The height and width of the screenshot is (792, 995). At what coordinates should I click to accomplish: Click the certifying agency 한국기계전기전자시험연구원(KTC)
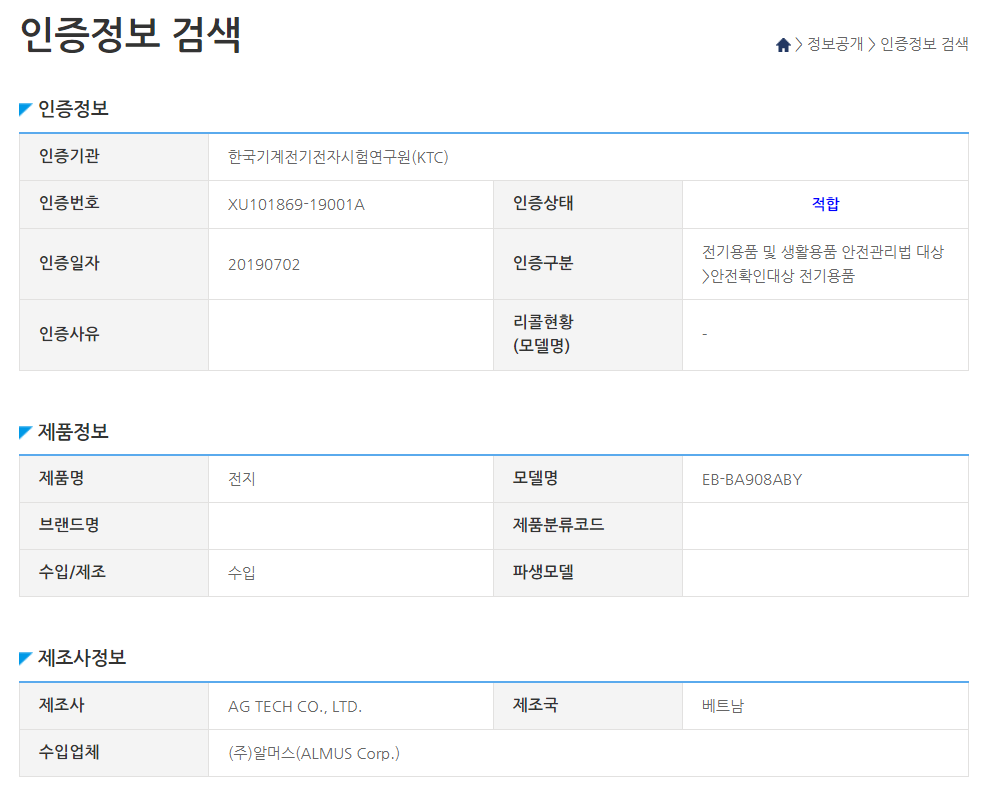tap(337, 157)
